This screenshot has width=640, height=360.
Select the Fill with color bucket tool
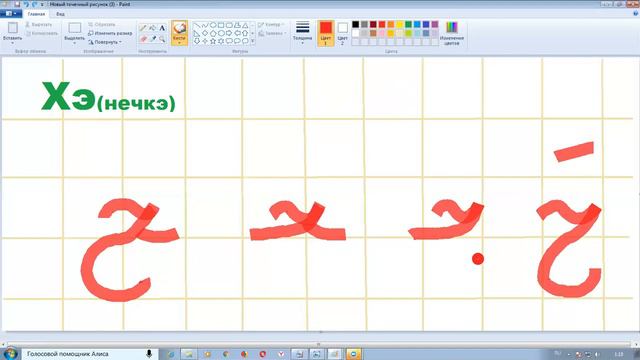[x=153, y=28]
